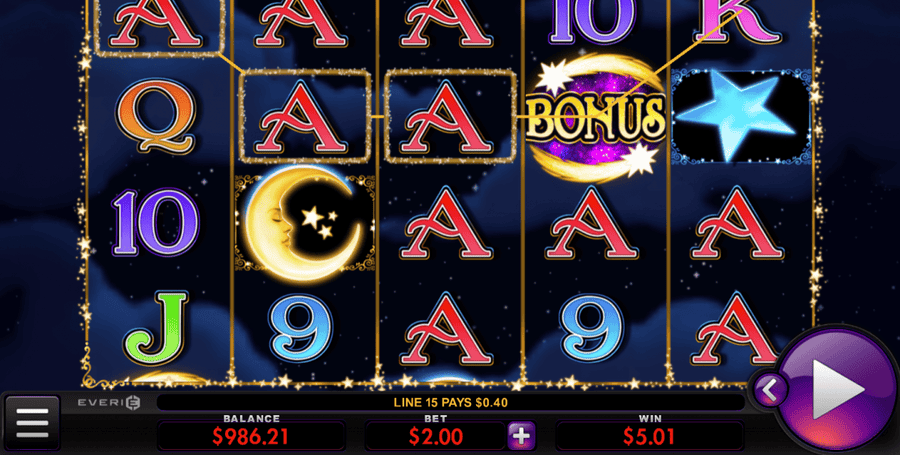The image size is (900, 455).
Task: Increase the bet with the plus button
Action: pyautogui.click(x=521, y=436)
